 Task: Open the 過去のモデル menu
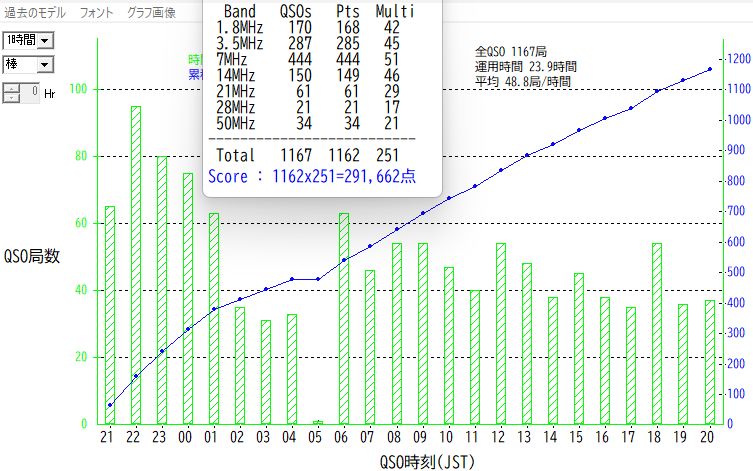tap(35, 13)
